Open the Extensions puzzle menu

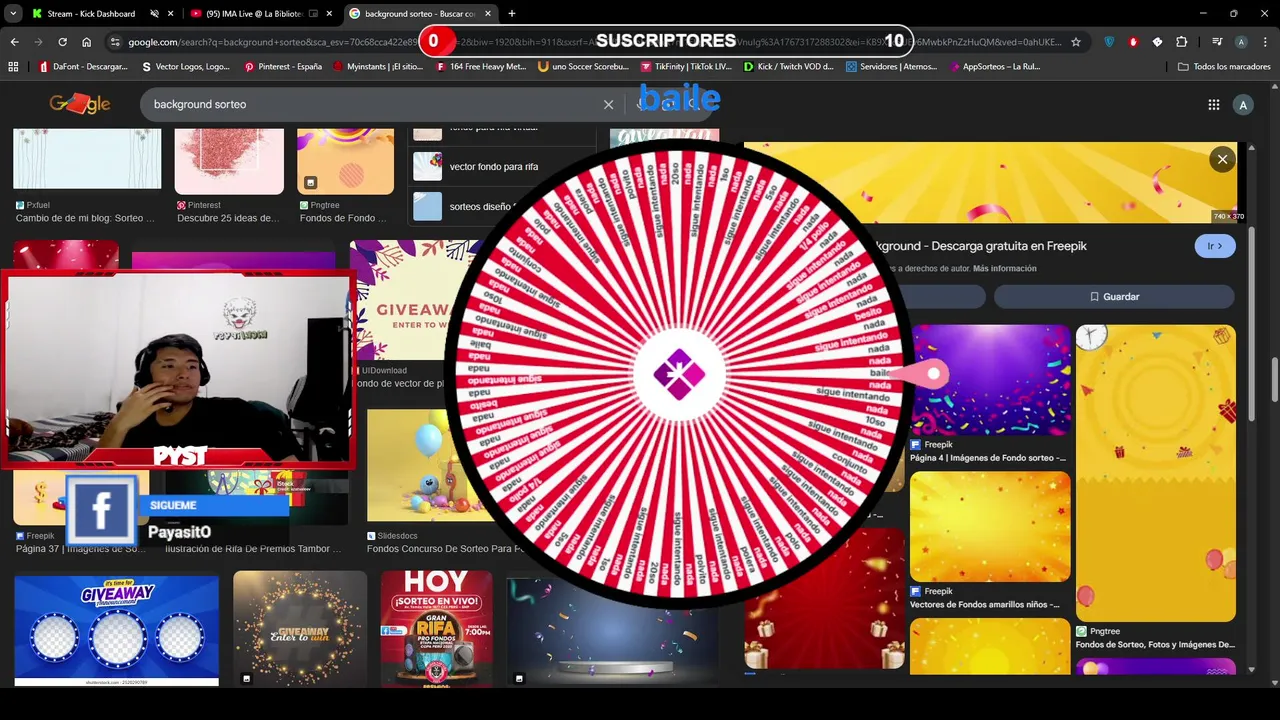tap(1182, 42)
